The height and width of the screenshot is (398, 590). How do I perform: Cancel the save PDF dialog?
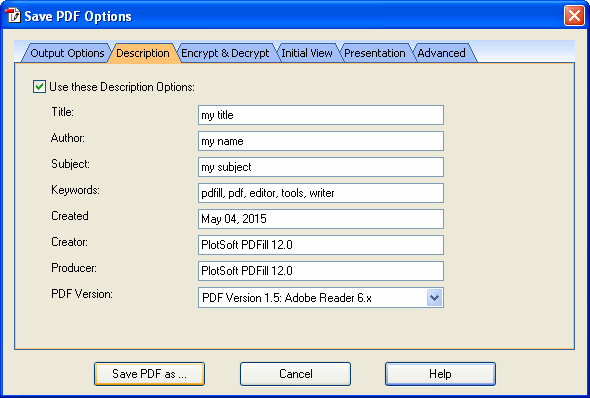(295, 374)
